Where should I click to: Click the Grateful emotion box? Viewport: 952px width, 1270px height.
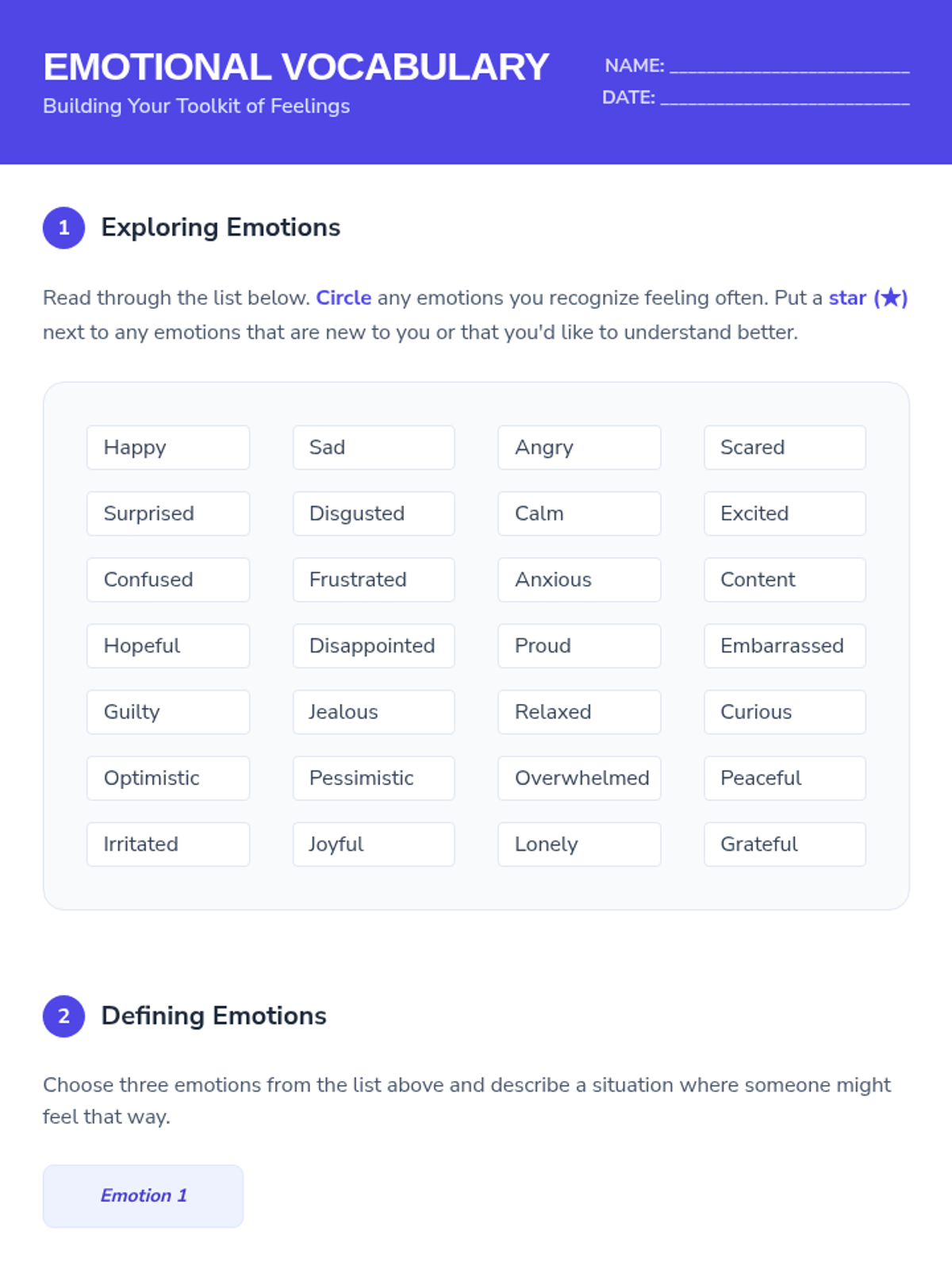pos(785,844)
